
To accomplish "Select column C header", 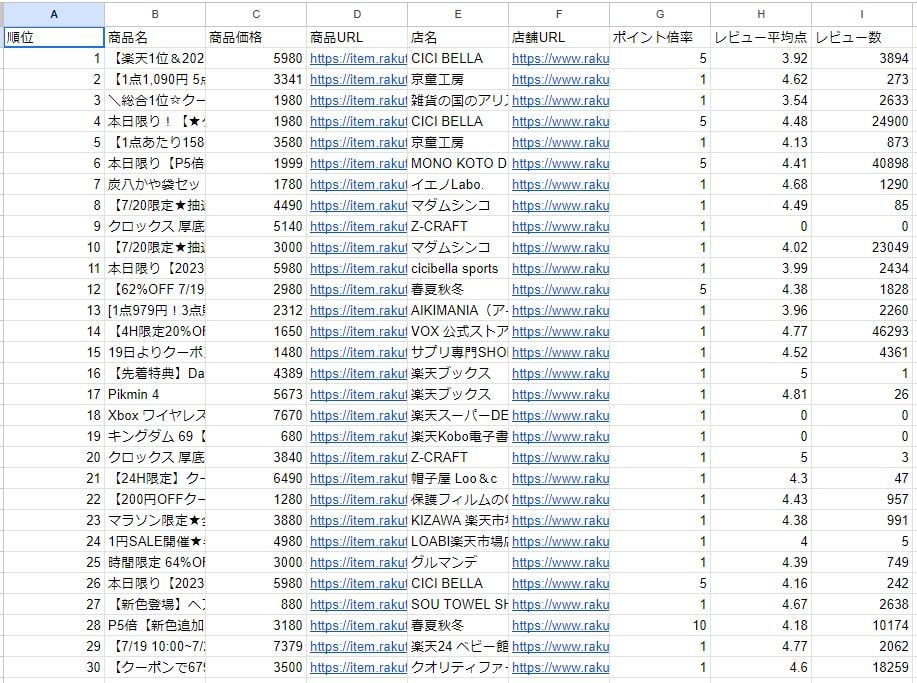I will tap(256, 14).
